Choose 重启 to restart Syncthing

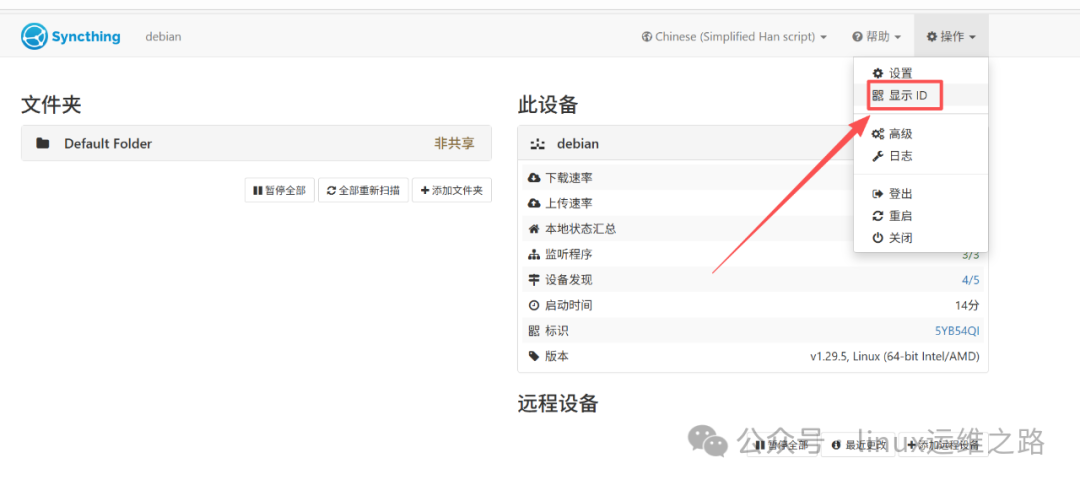[920, 216]
